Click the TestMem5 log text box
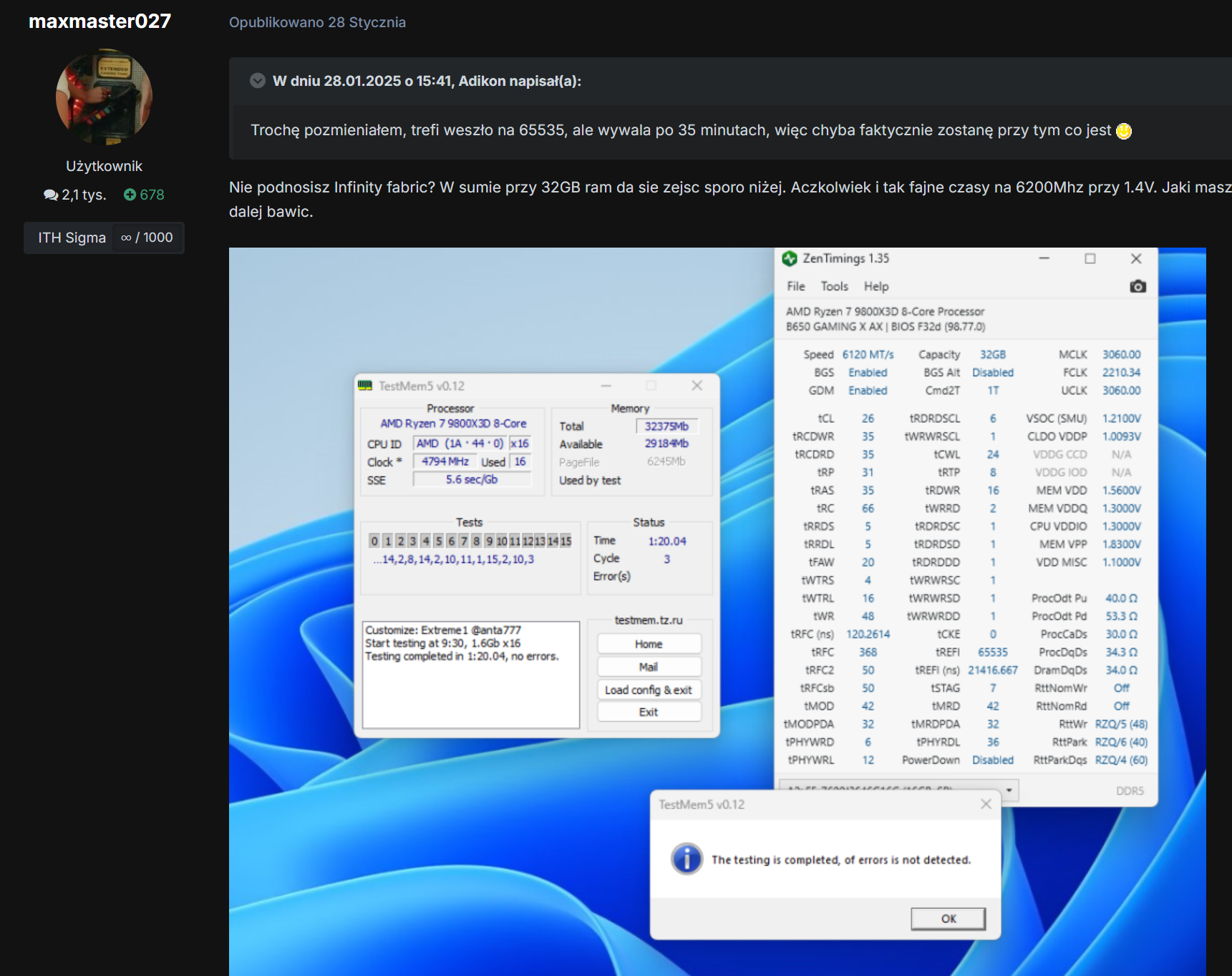Screen dimensions: 1232x976 [x=470, y=675]
